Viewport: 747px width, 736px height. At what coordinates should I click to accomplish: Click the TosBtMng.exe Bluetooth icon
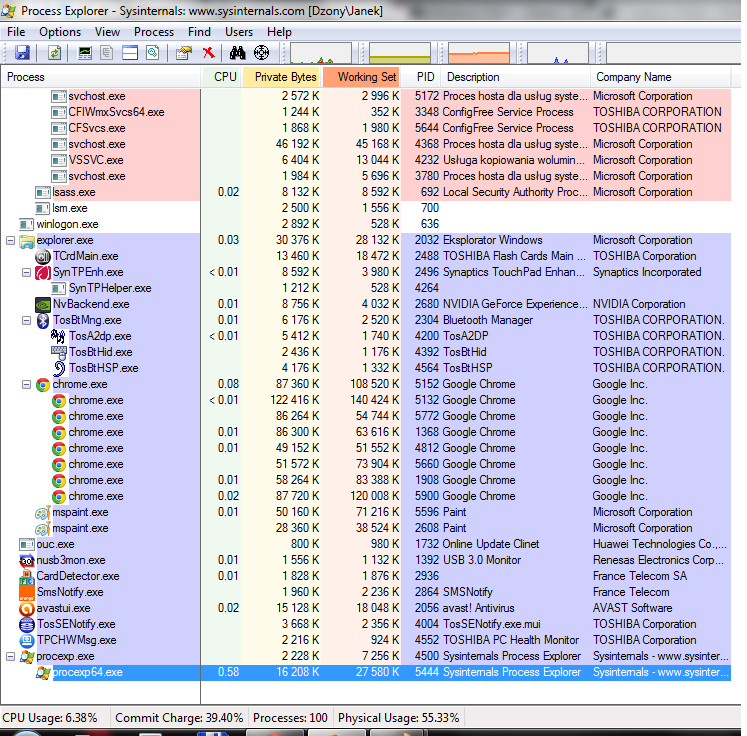tap(43, 321)
